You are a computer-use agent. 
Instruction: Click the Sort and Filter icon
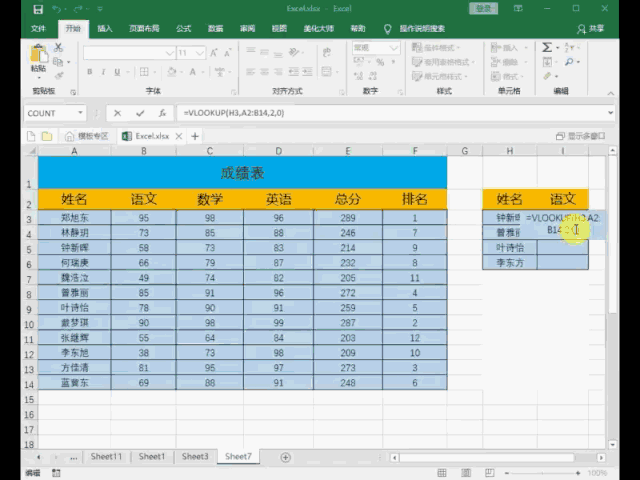click(x=569, y=47)
